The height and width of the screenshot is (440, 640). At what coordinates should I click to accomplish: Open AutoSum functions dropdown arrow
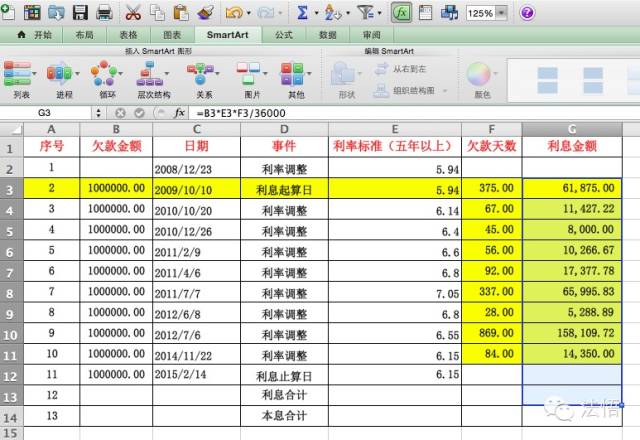click(316, 13)
